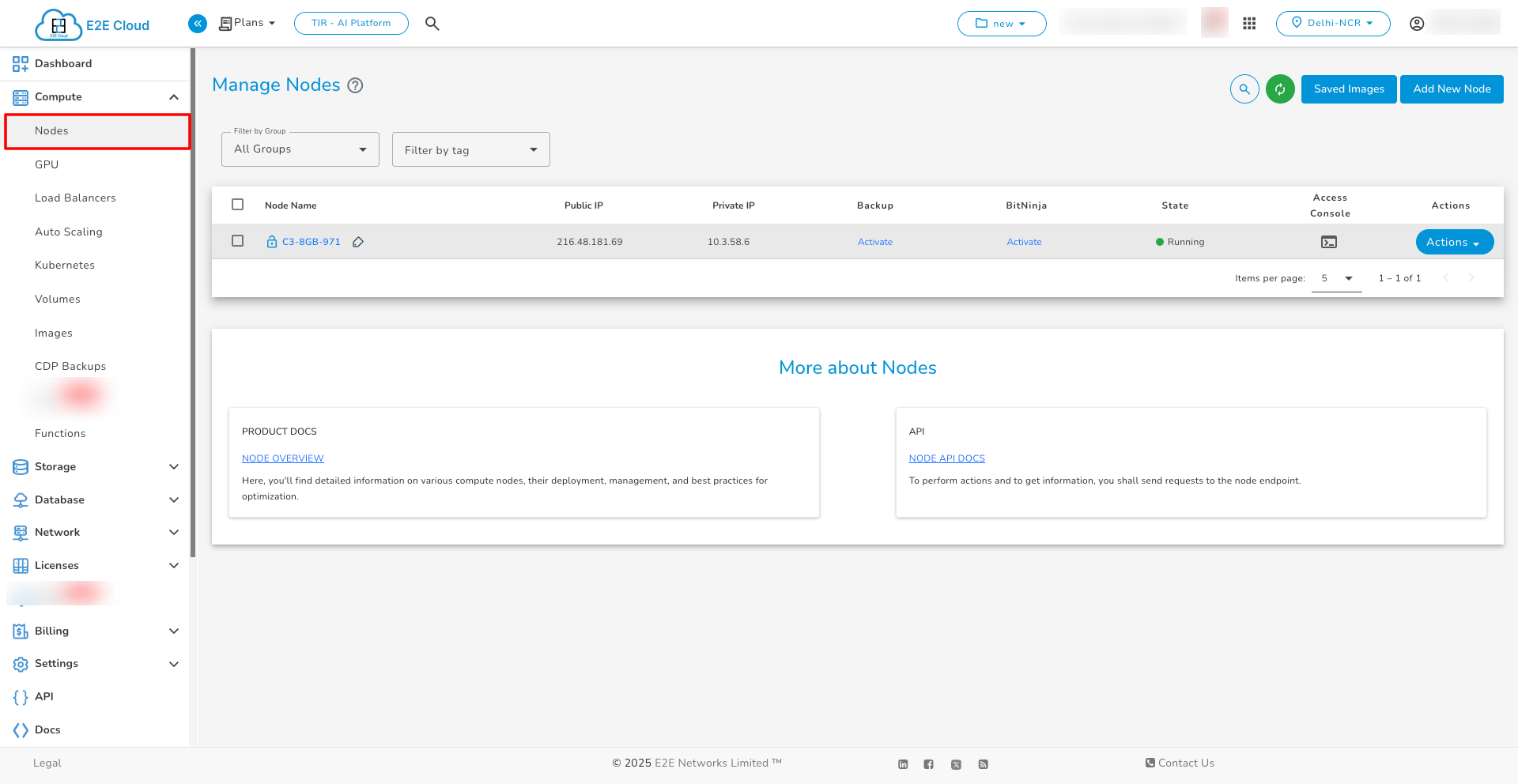Open the Items per page dropdown

coord(1335,277)
